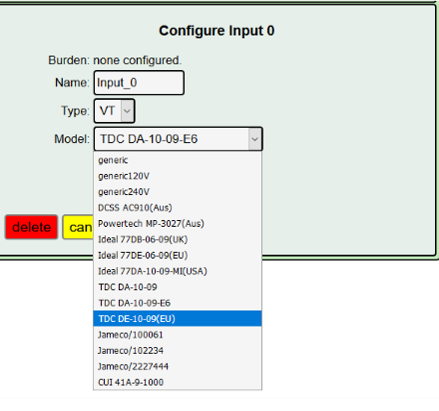Select TDC DA-10-09 model
The image size is (439, 411).
point(177,287)
